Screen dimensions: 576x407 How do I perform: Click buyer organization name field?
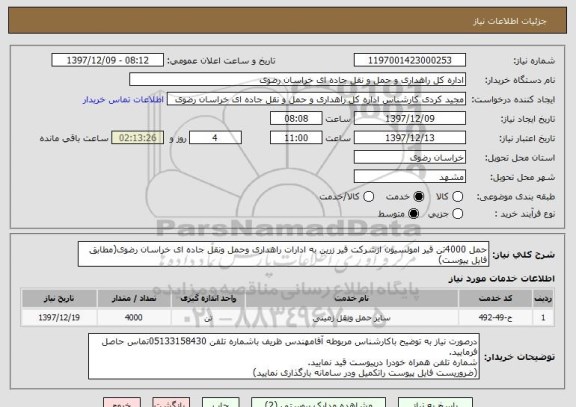[298, 80]
